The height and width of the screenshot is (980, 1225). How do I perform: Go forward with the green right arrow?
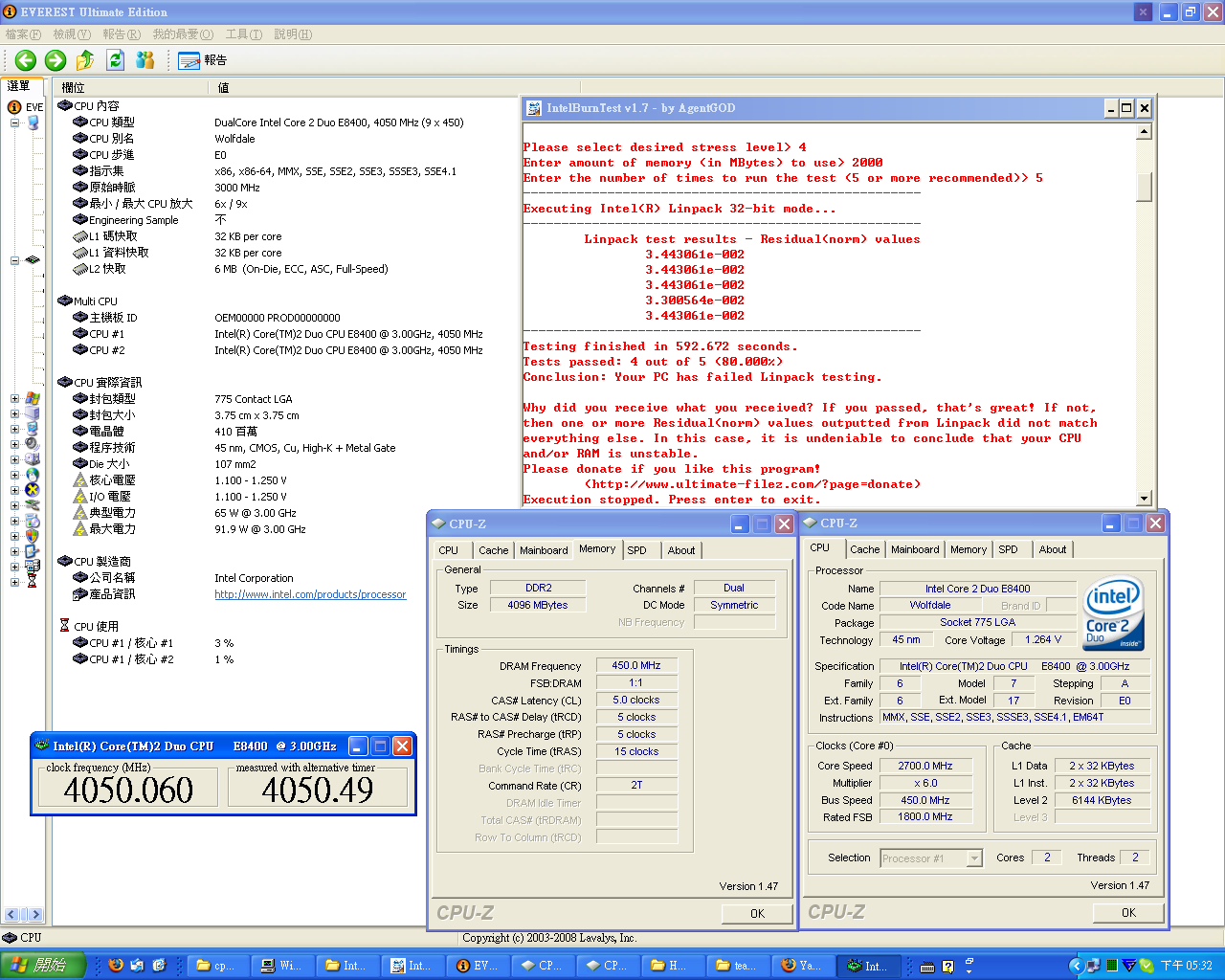pos(56,60)
